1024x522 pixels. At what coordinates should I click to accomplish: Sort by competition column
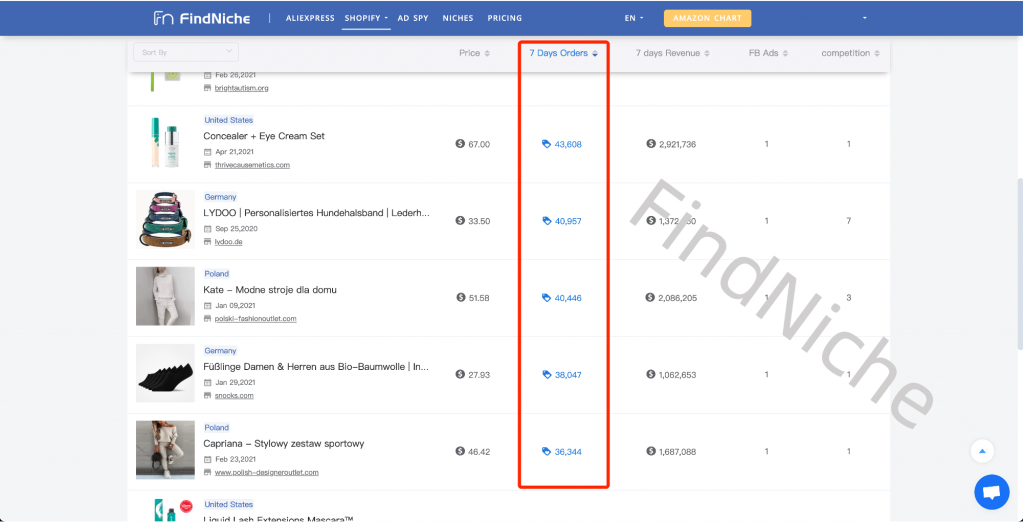point(850,53)
